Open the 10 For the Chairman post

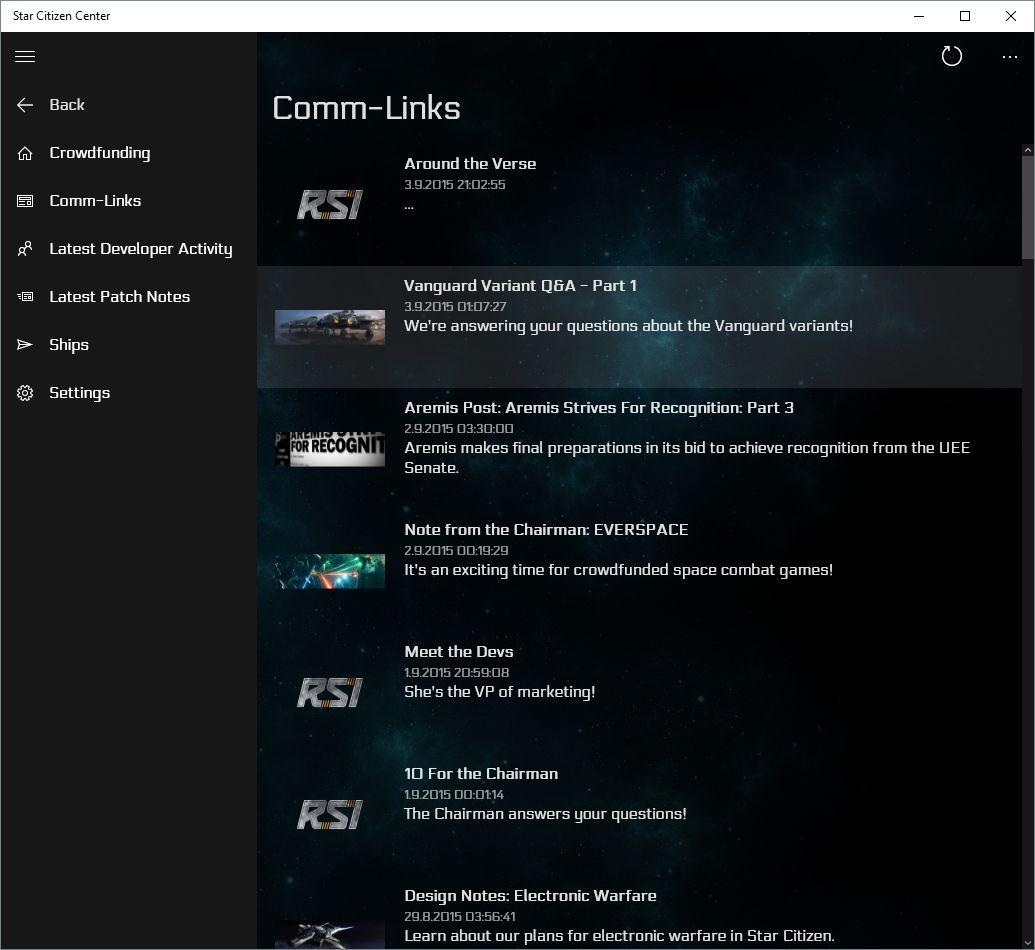point(639,815)
